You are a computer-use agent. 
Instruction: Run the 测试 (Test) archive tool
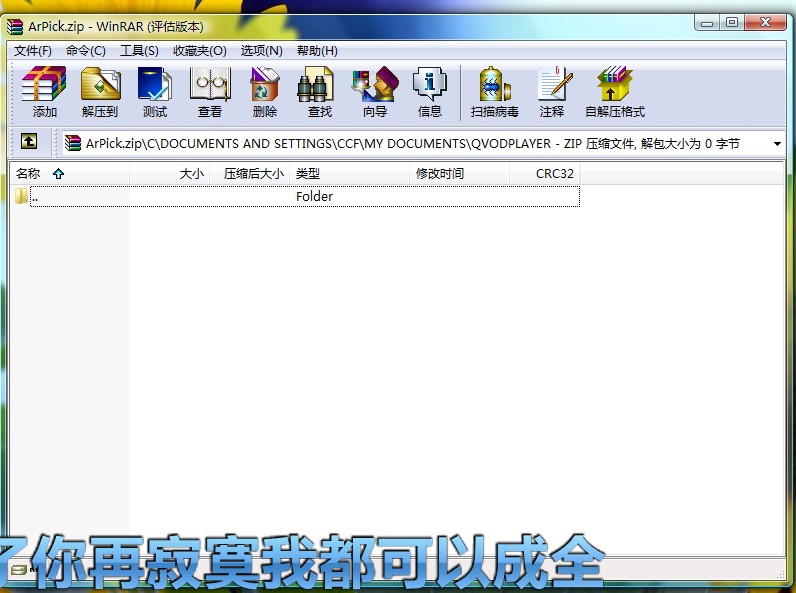pos(155,92)
